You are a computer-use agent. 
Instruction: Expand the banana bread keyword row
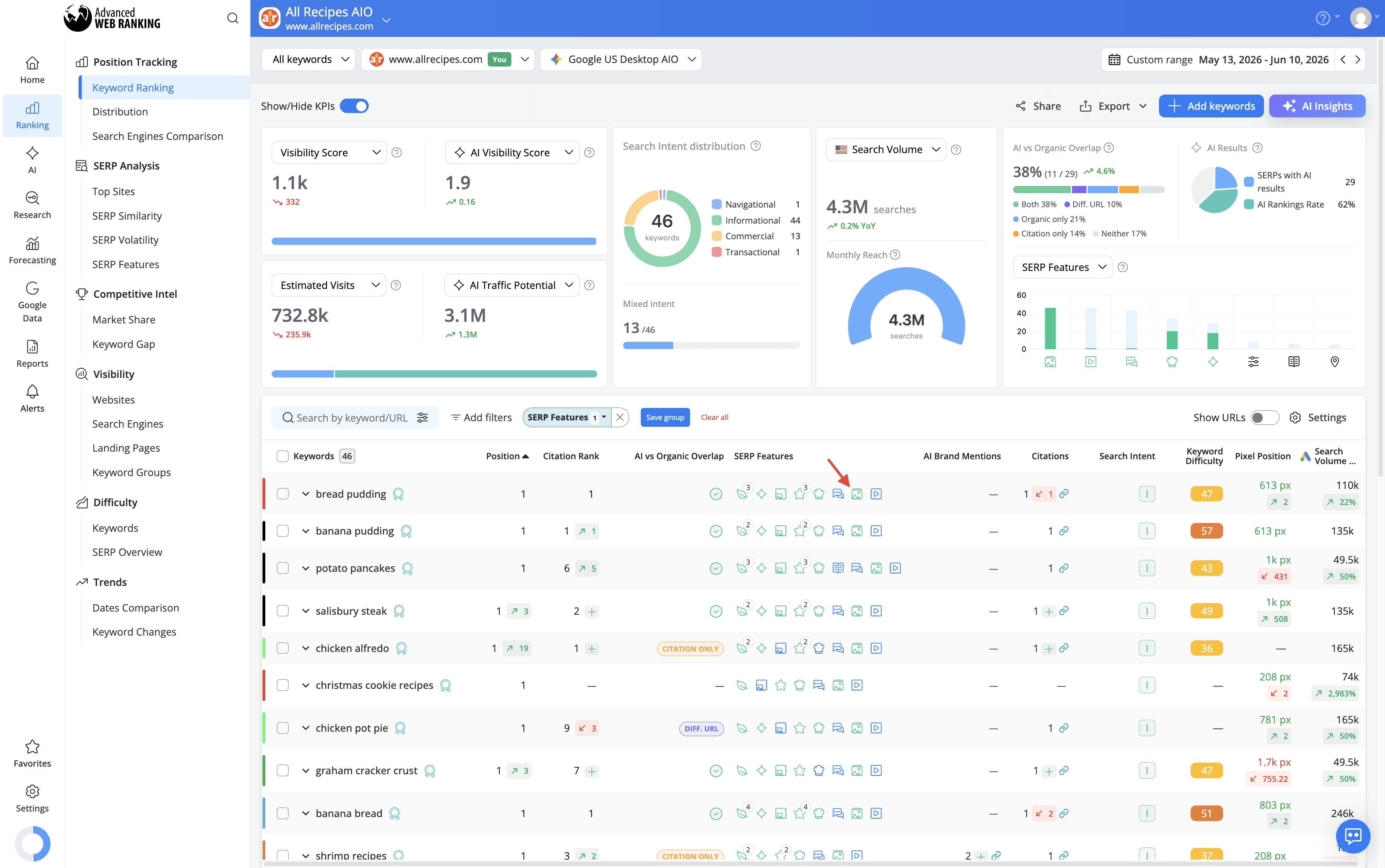[x=305, y=813]
